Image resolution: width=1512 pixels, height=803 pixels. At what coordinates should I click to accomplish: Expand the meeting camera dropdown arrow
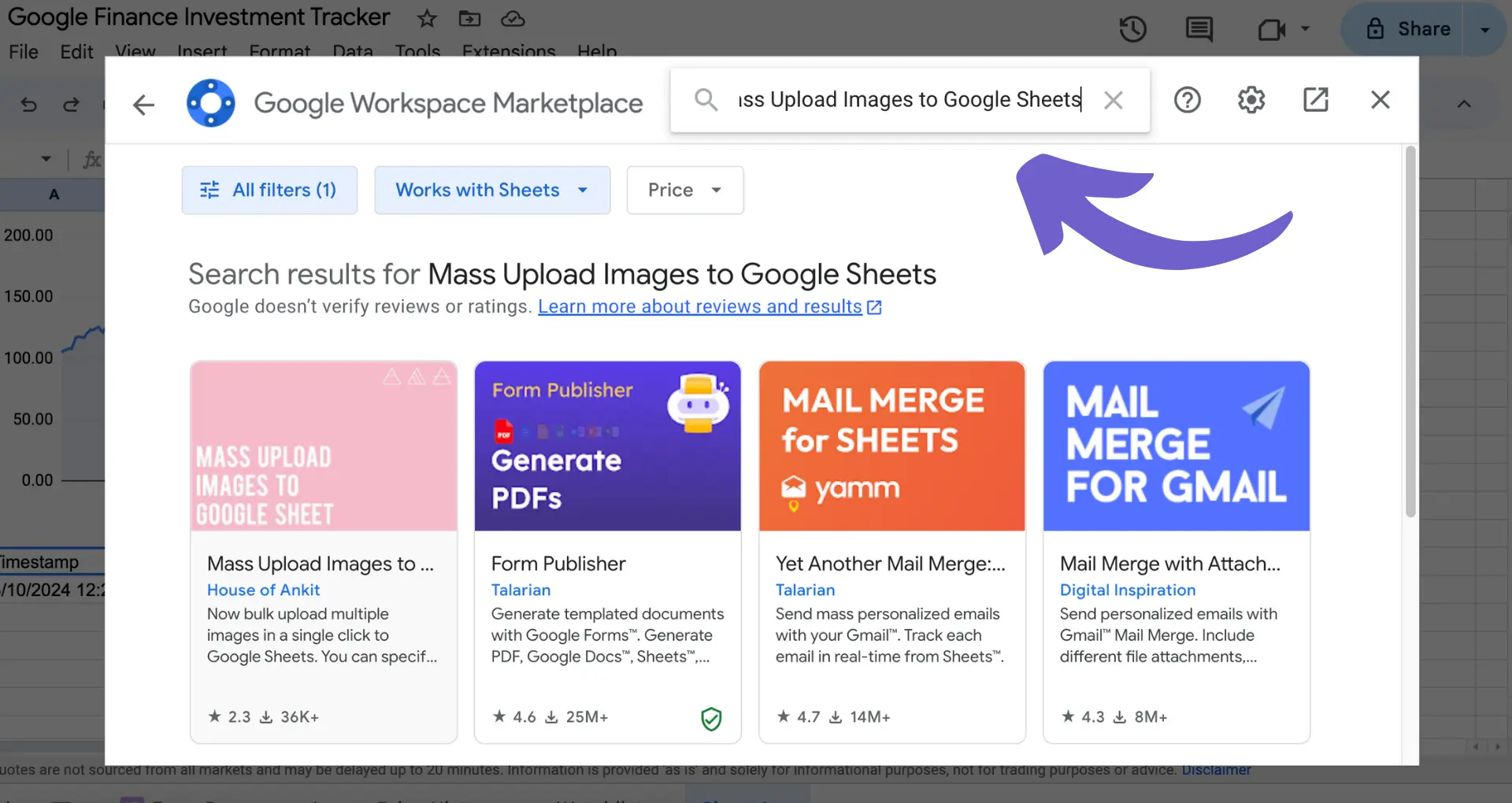pyautogui.click(x=1305, y=29)
